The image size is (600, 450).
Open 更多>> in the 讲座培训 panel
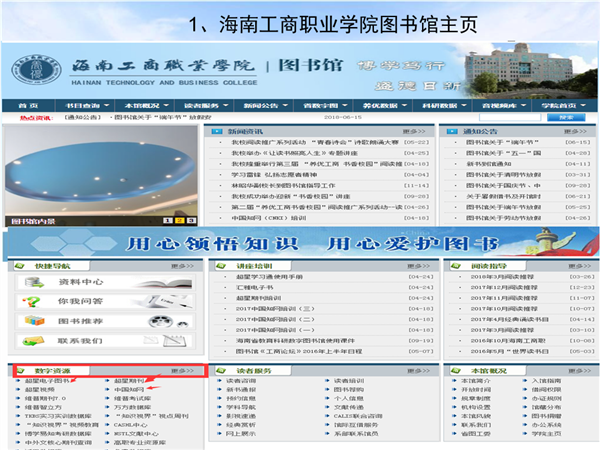coord(419,266)
